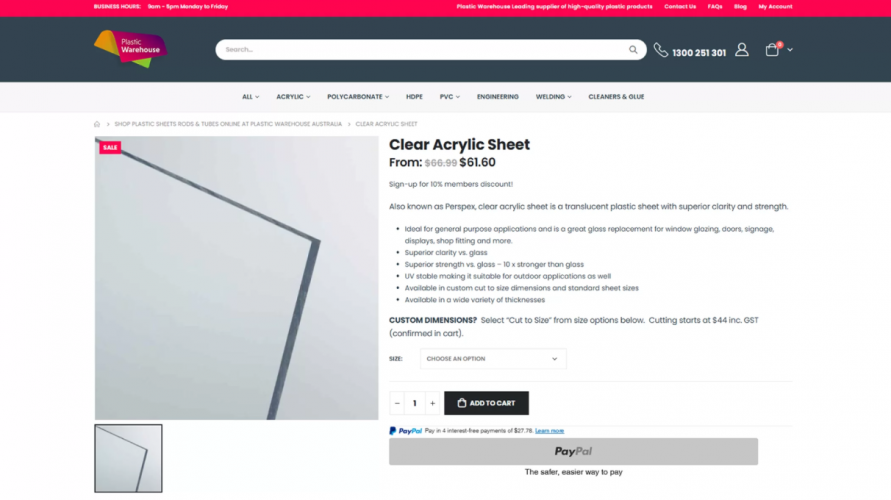
Task: Open the Contact Us link
Action: pos(680,7)
